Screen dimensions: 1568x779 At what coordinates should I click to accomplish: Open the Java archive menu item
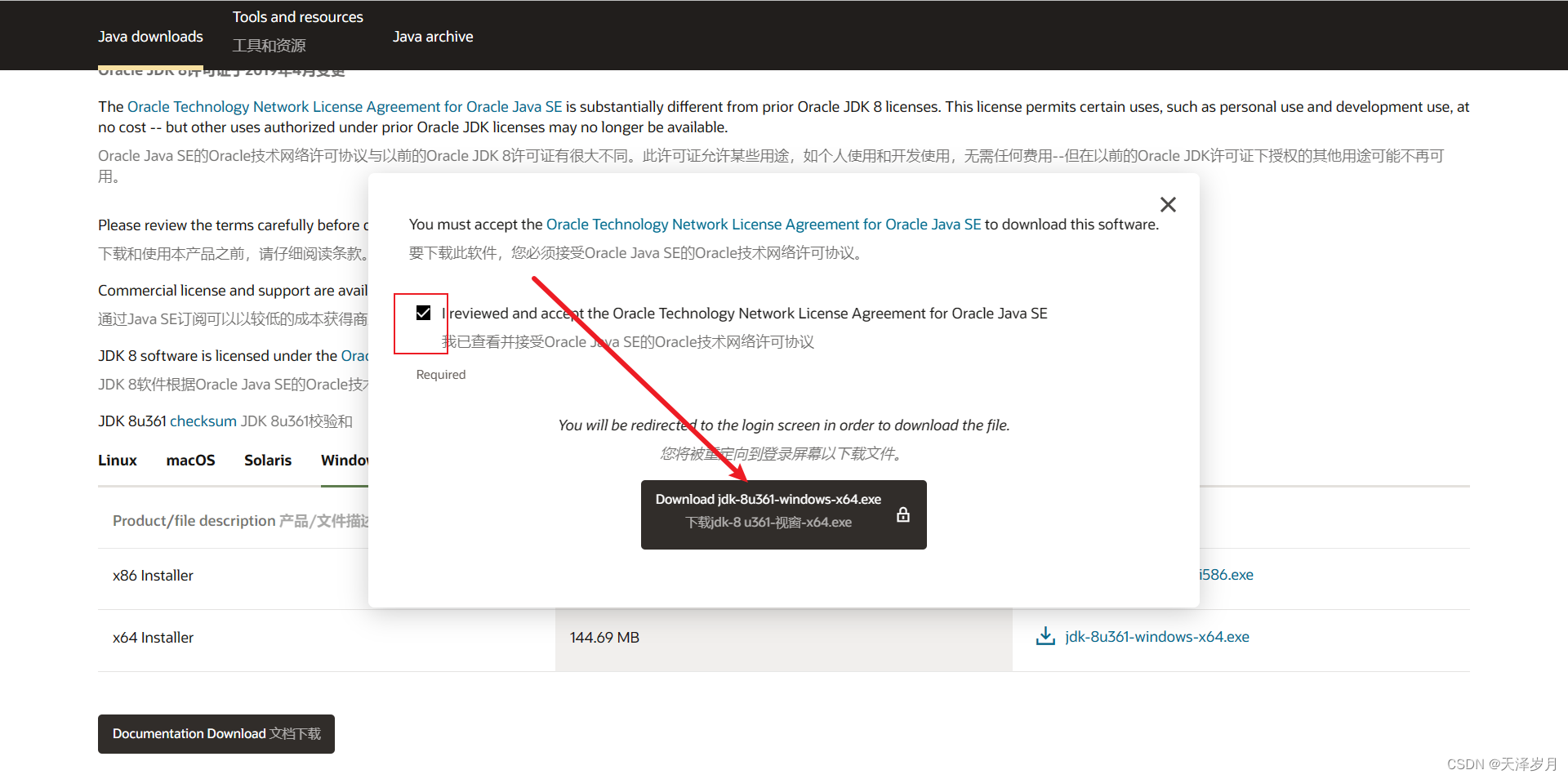(x=433, y=36)
